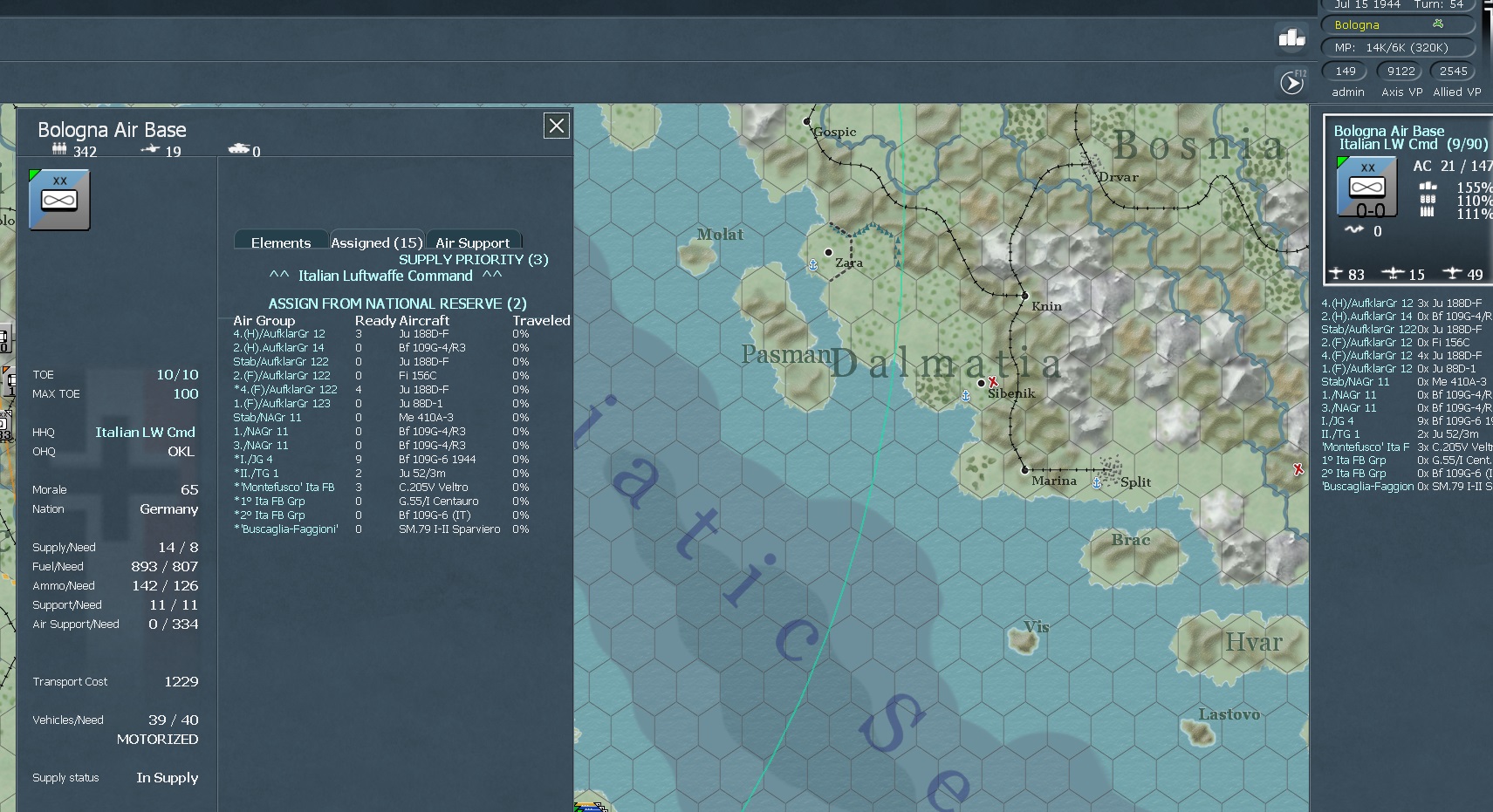The width and height of the screenshot is (1493, 812).
Task: Select the 'Montefusco' Ita FB air group
Action: click(284, 487)
